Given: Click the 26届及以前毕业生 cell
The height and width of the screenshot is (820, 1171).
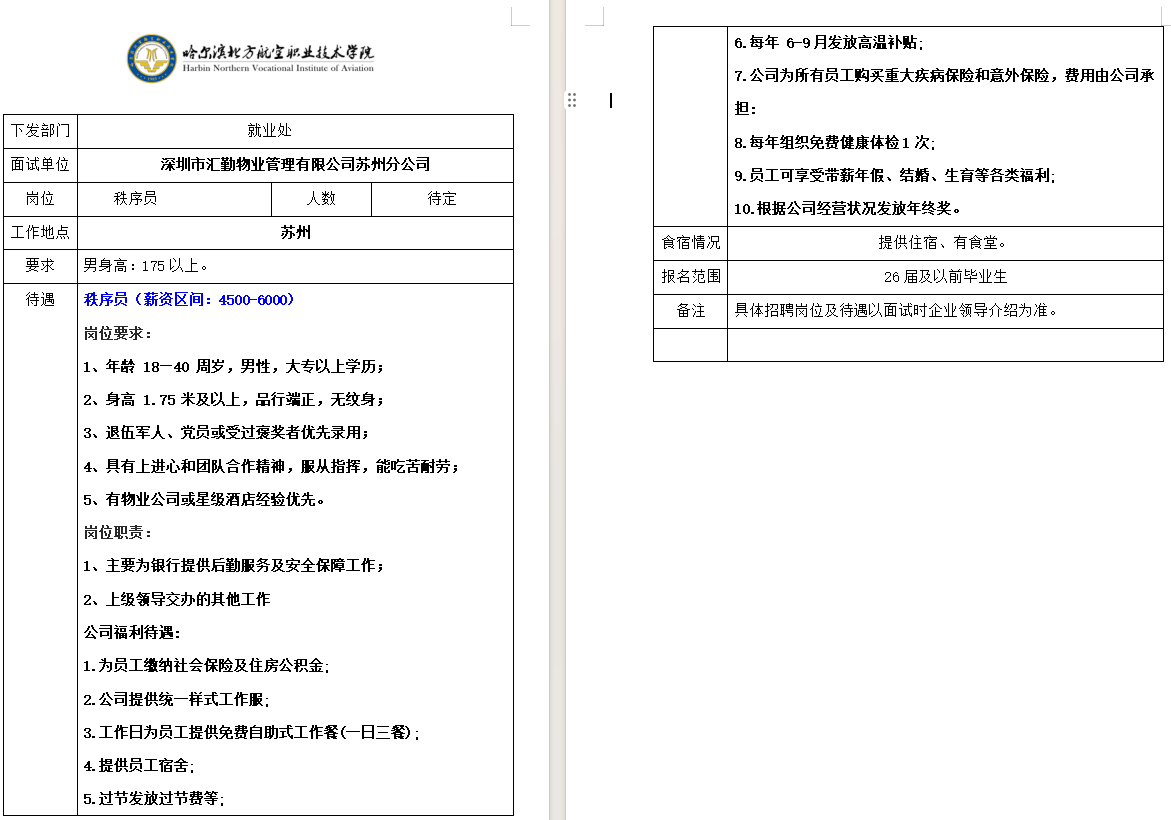Looking at the screenshot, I should pos(944,277).
